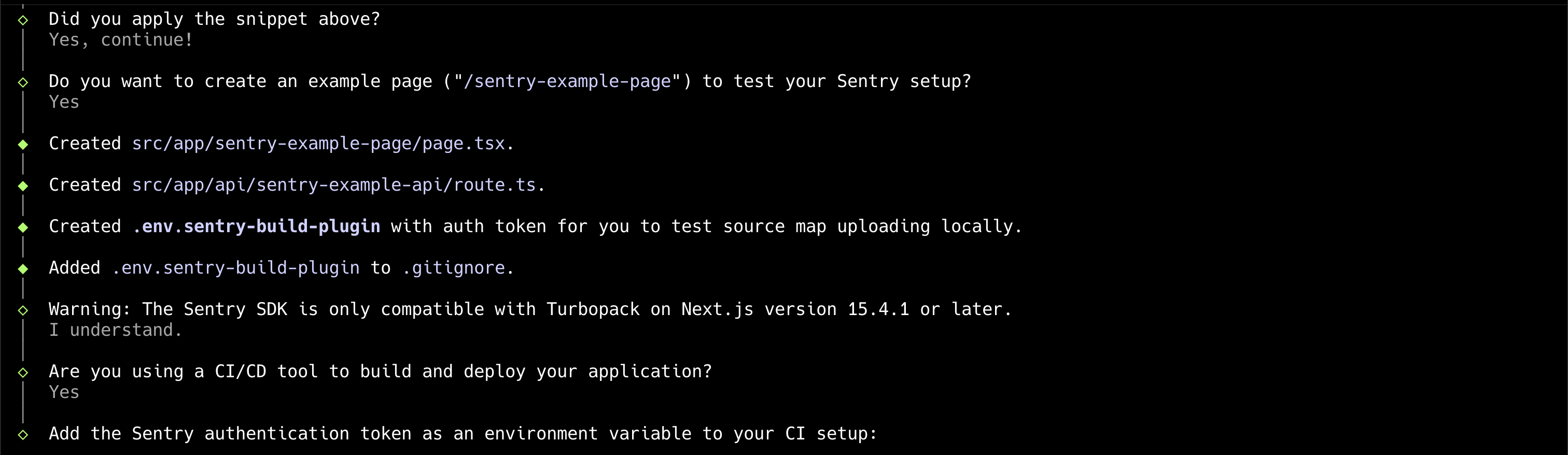
Task: Click the .gitignore filename
Action: (454, 267)
